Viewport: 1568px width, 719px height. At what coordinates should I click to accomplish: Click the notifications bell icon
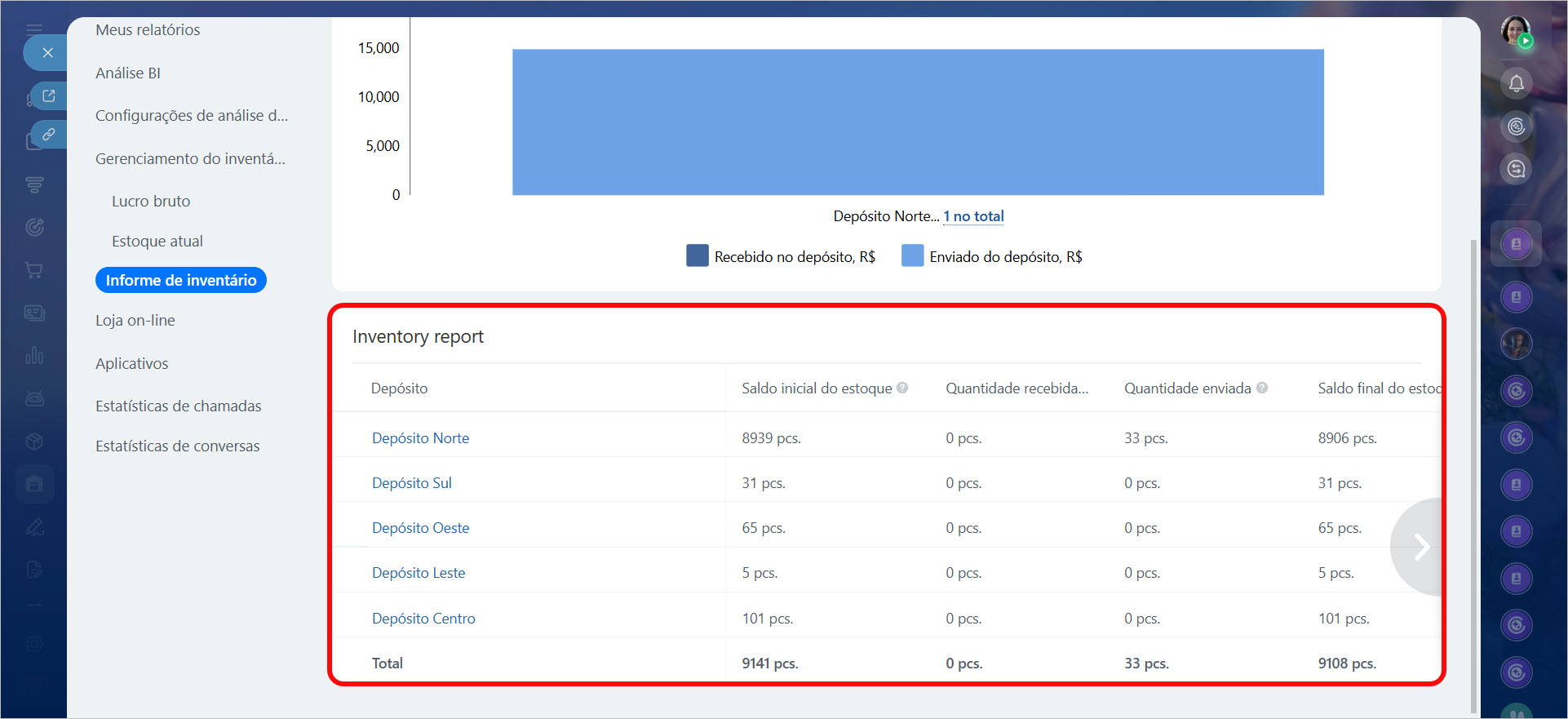click(x=1516, y=83)
